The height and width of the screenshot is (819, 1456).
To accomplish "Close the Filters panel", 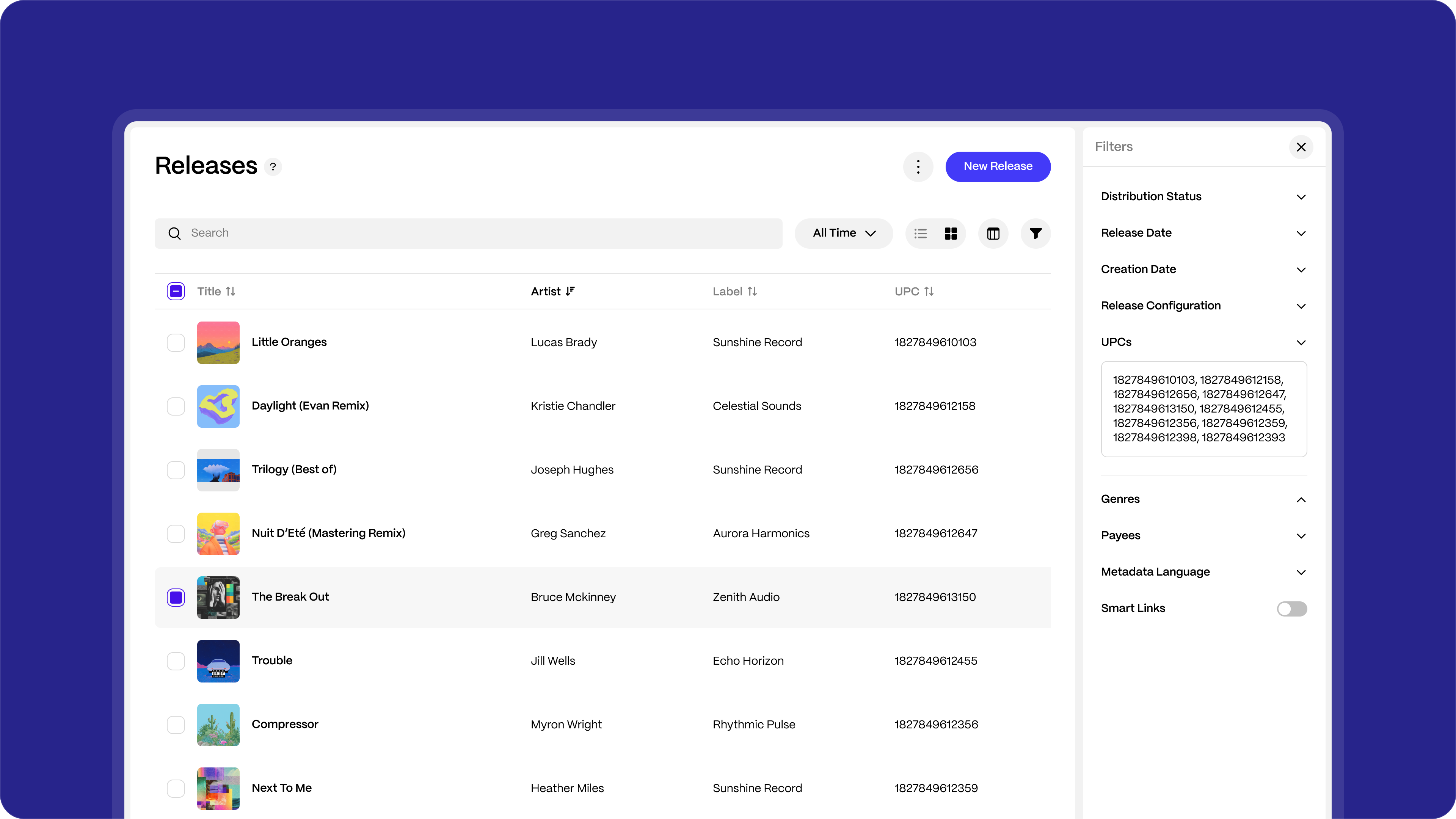I will click(x=1301, y=147).
